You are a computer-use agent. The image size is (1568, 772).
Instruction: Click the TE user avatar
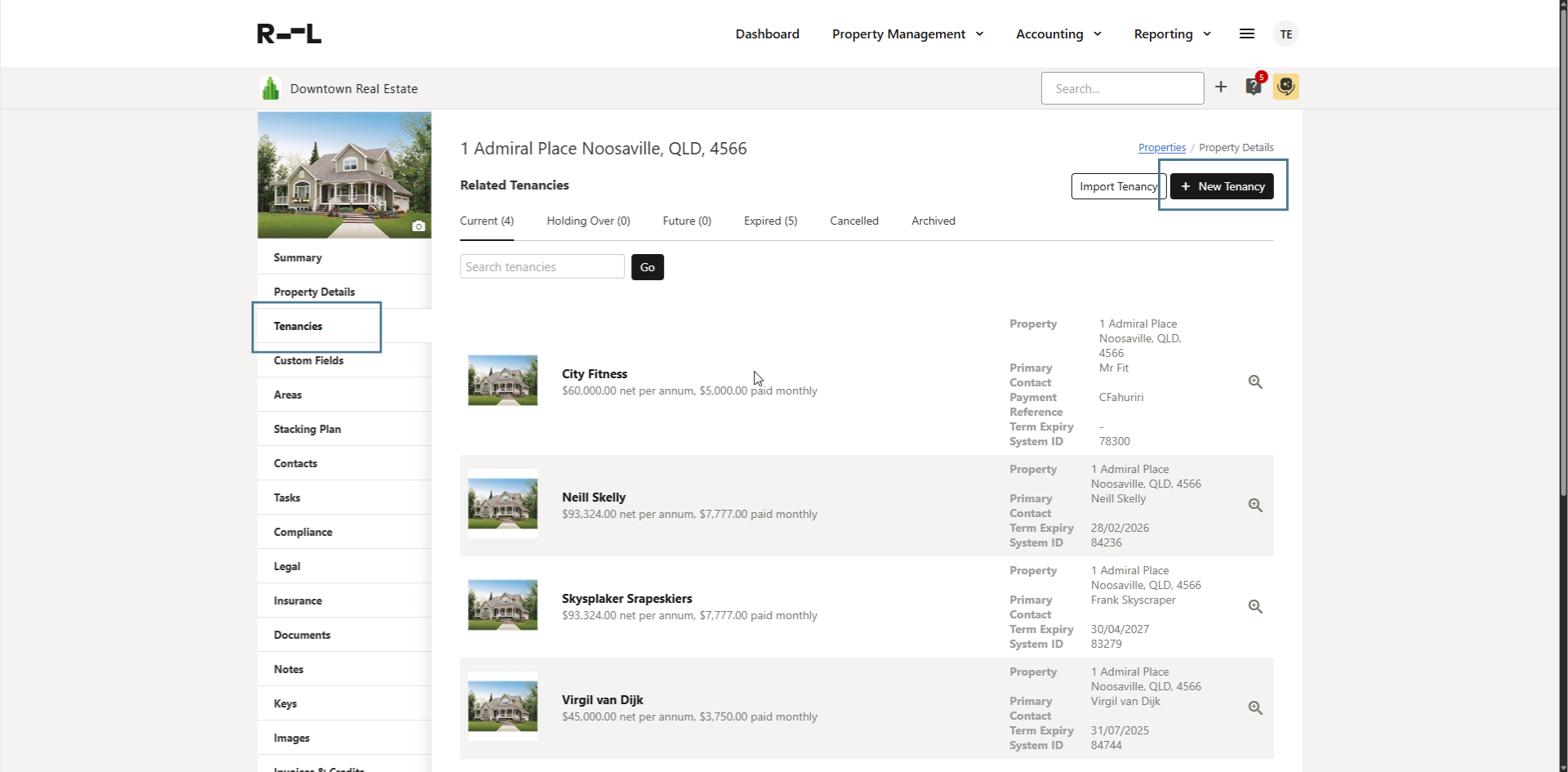1286,33
